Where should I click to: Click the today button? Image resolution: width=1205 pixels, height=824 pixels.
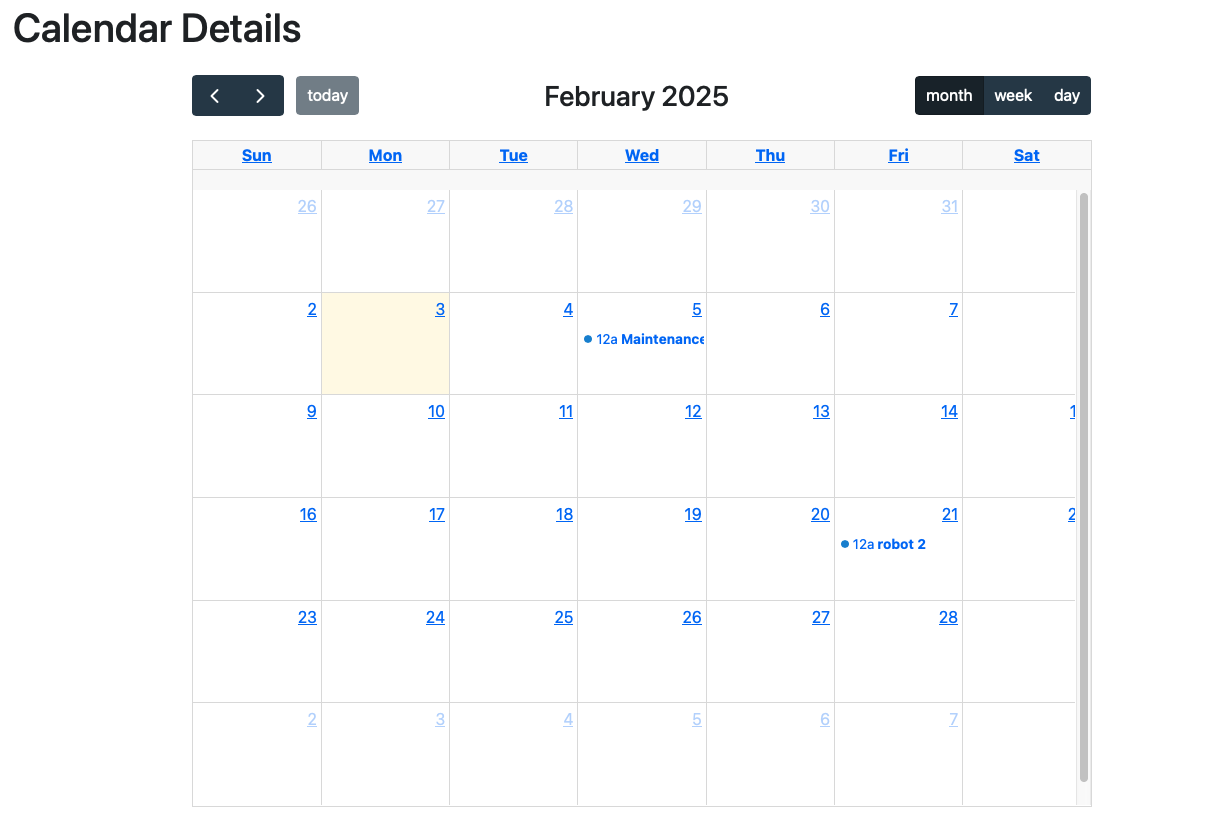(327, 96)
